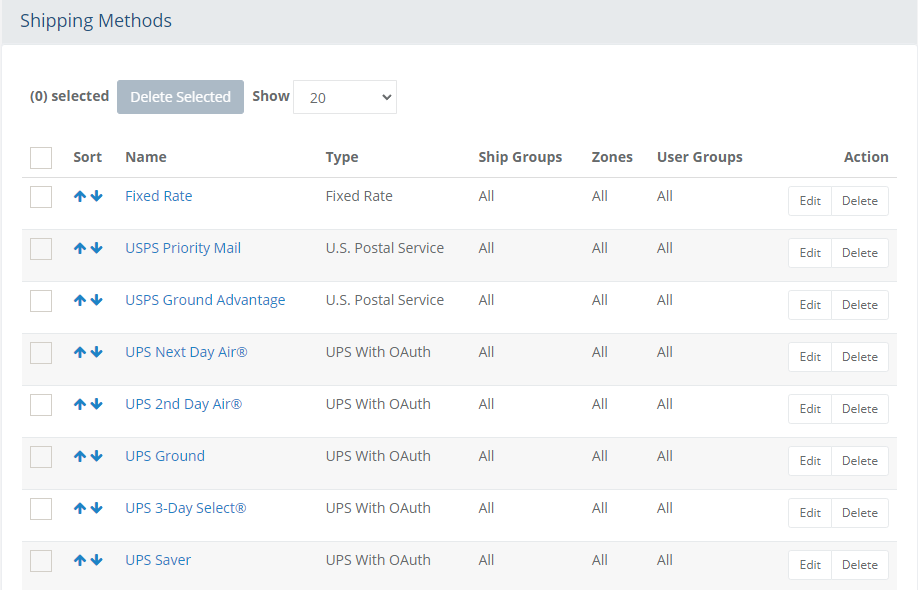Open the USPS Priority Mail method link

pos(183,248)
